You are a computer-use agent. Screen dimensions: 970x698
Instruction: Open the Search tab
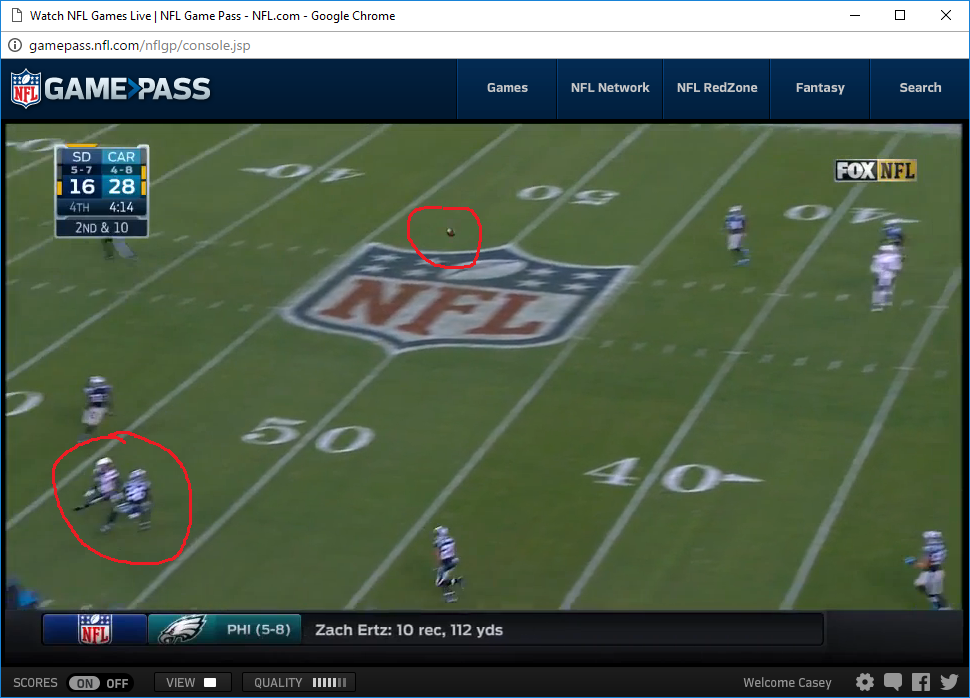point(920,88)
